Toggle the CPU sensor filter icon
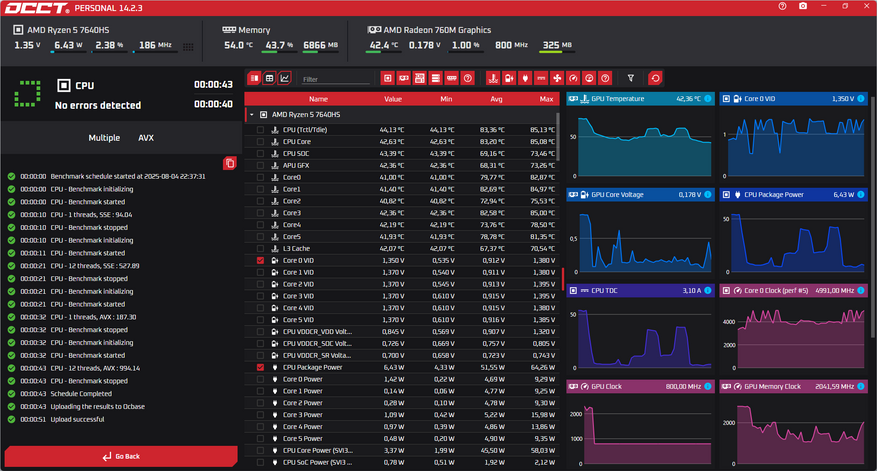Screen dimensions: 877x471 [388, 78]
